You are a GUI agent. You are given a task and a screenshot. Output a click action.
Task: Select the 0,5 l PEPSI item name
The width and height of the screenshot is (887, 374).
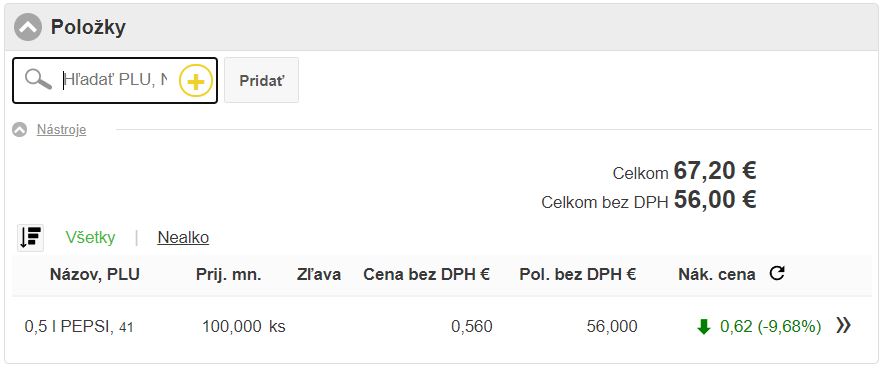coord(70,326)
